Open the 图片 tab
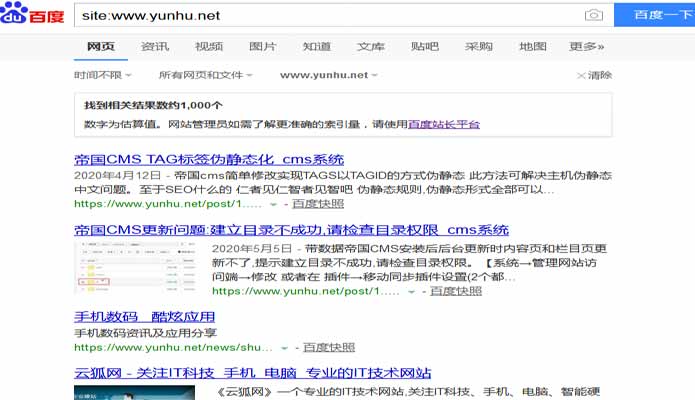 (x=262, y=47)
